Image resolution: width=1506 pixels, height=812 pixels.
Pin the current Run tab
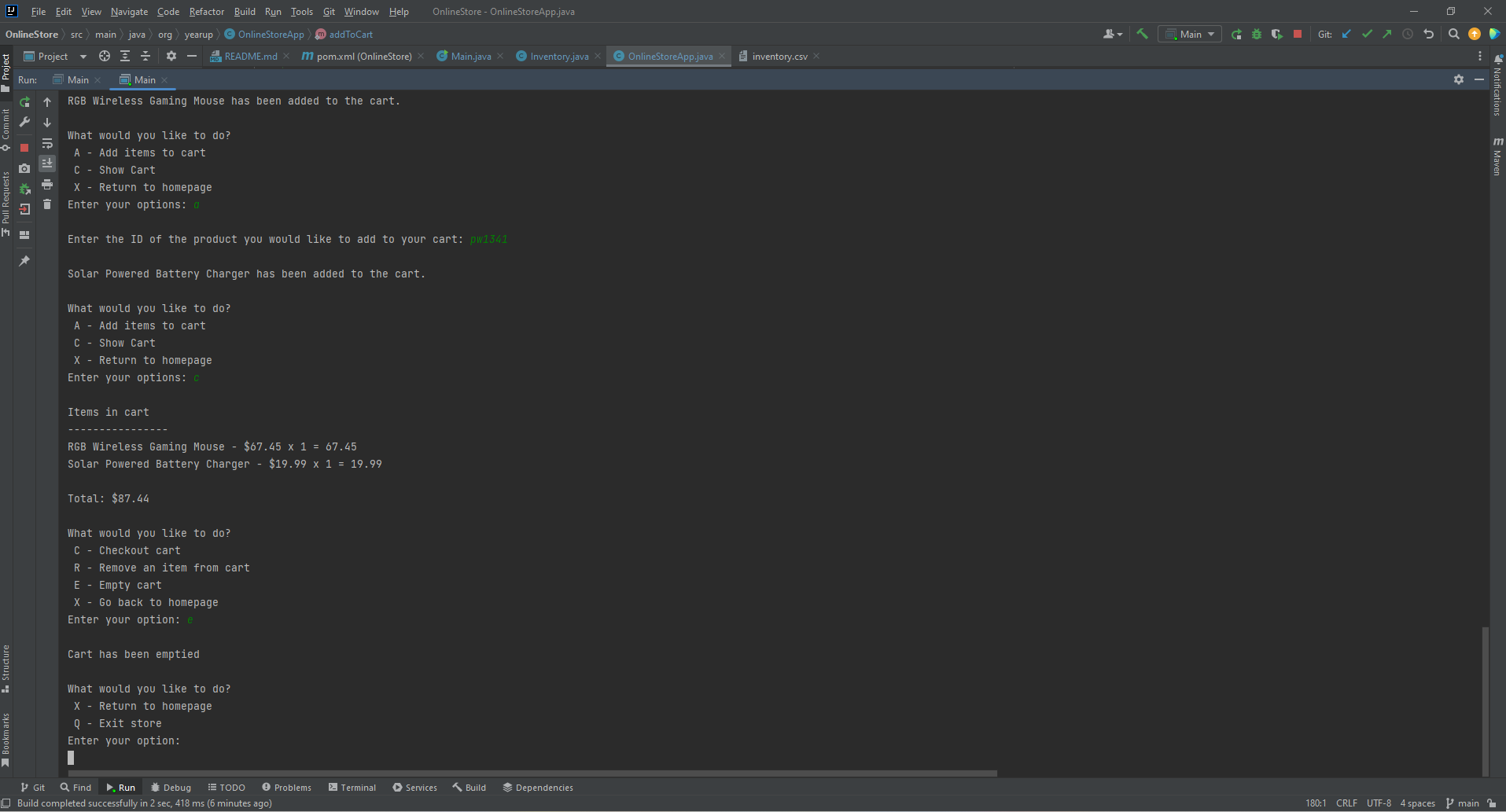24,261
